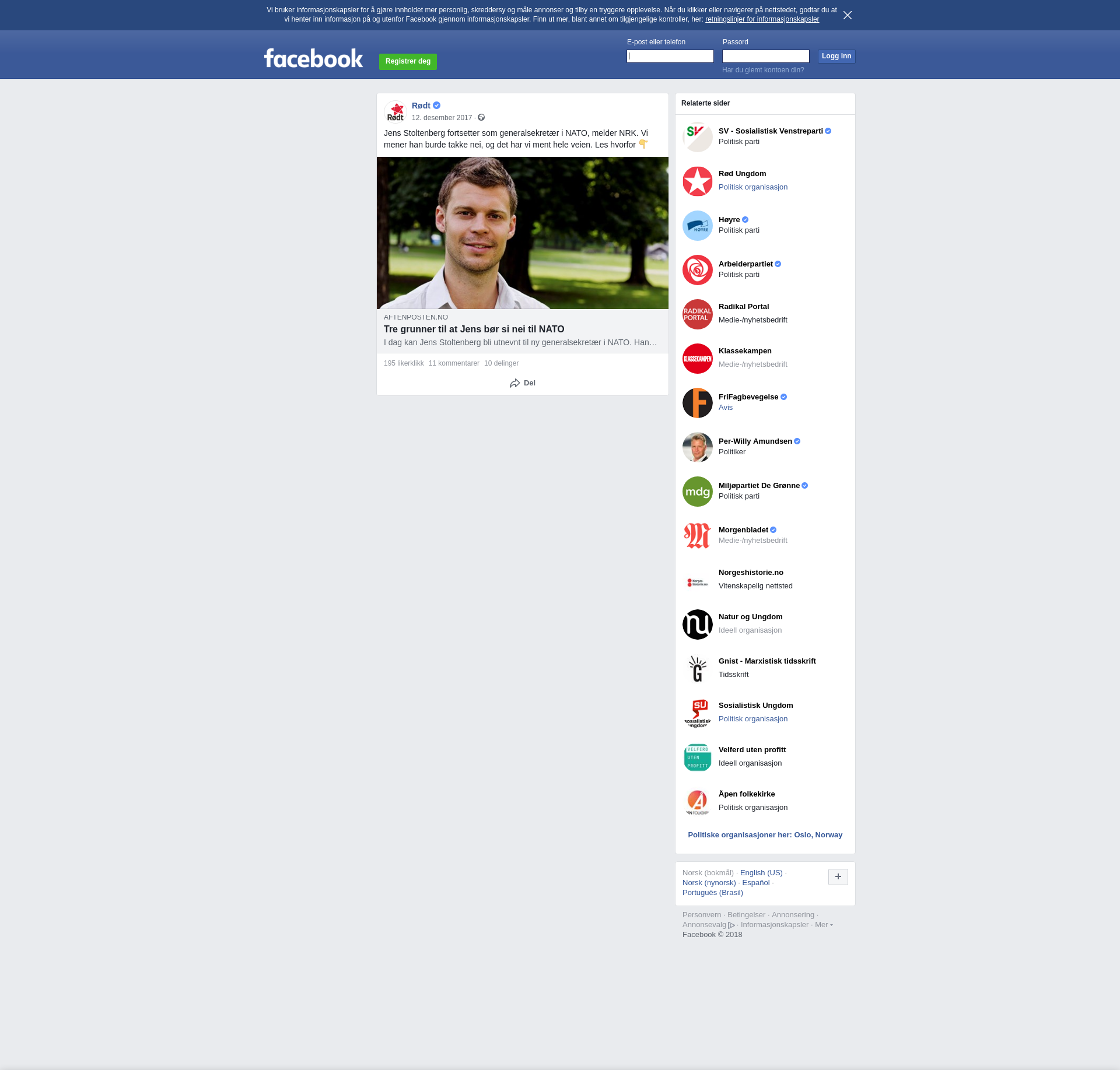Open the Personvern footer link
This screenshot has height=1070, width=1120.
tap(702, 915)
